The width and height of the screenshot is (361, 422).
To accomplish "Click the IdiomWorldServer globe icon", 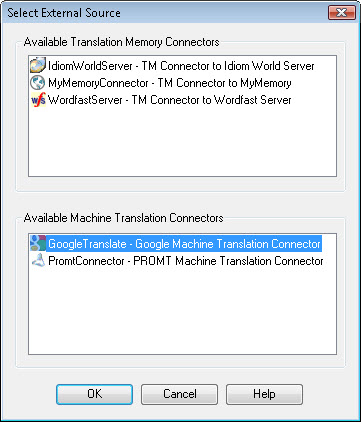I will (x=38, y=65).
